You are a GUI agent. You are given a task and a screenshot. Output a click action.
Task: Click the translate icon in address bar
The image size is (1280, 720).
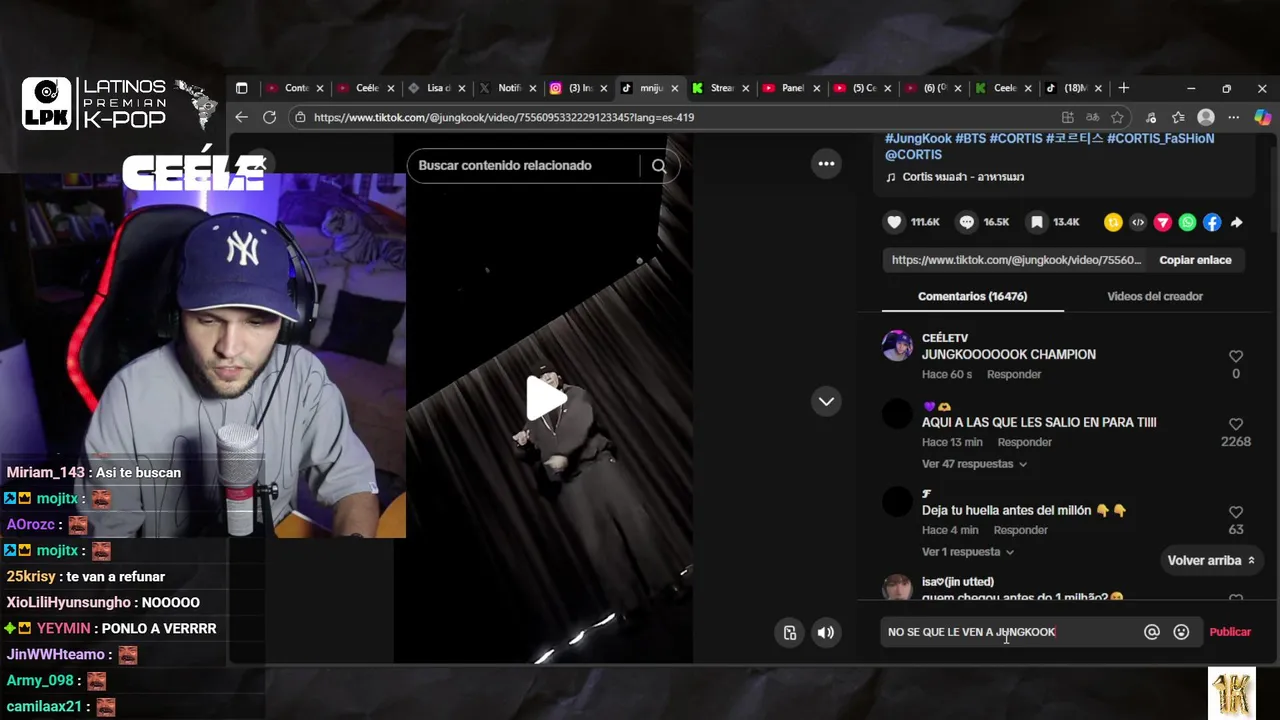tap(1092, 117)
